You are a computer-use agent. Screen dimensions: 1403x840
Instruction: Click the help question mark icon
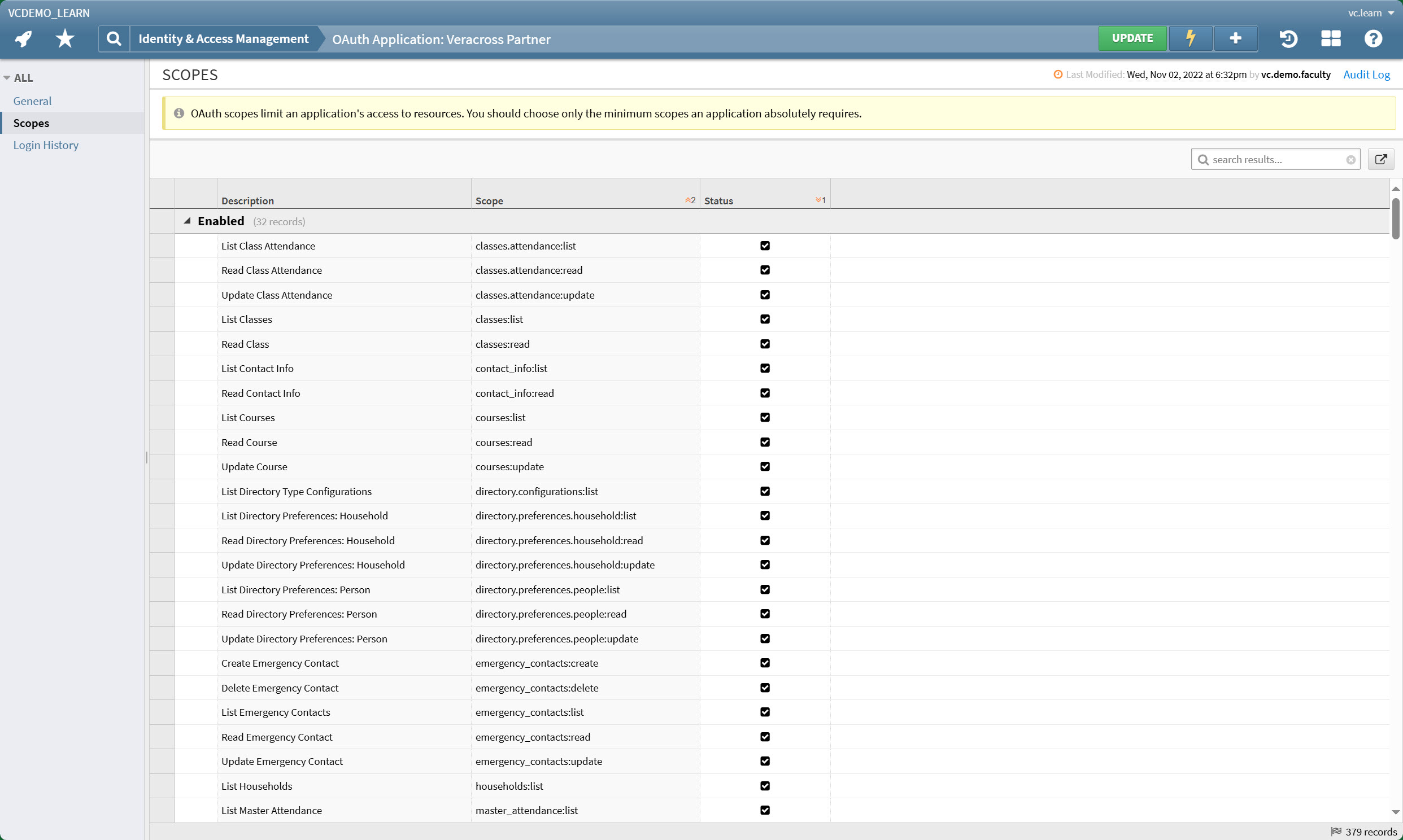click(x=1374, y=38)
